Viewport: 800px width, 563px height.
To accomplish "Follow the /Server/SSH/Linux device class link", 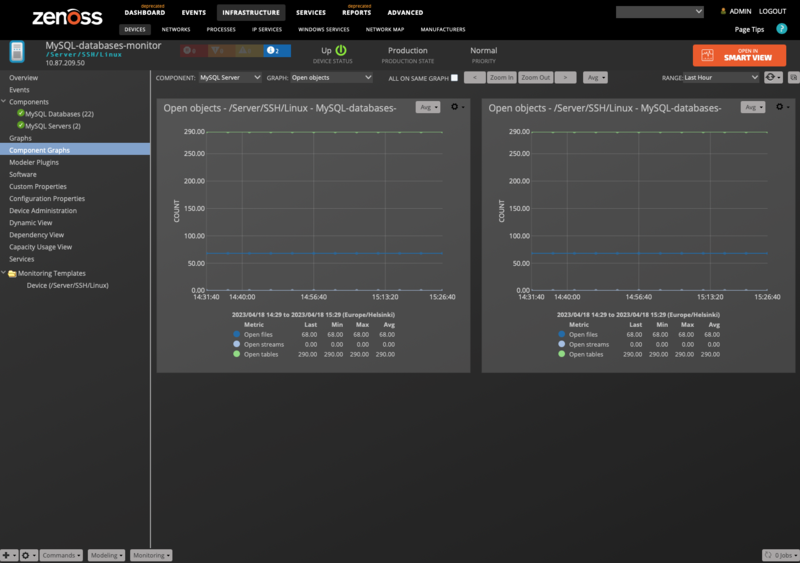I will [x=84, y=55].
